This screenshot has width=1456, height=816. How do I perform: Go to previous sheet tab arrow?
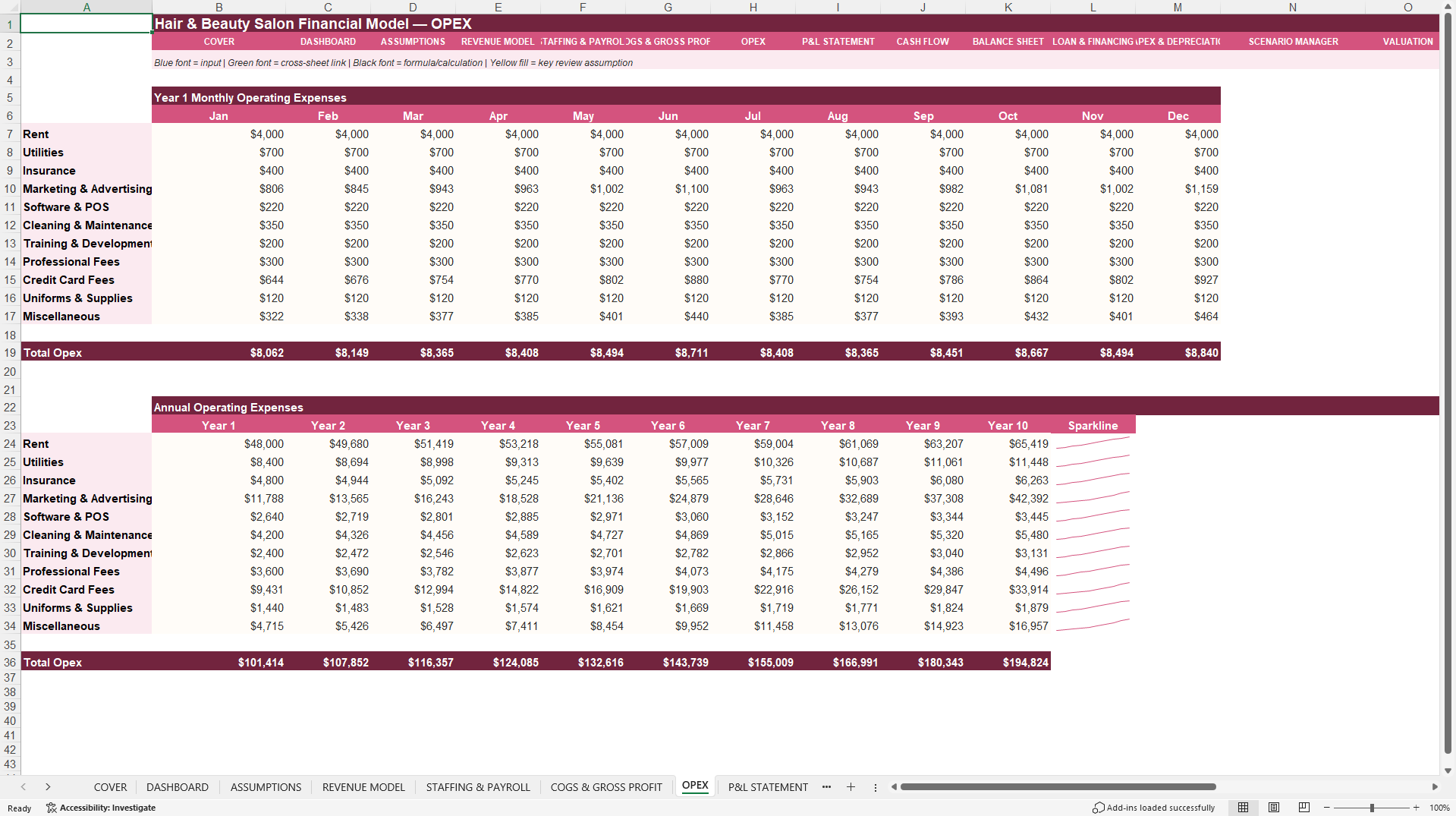coord(24,787)
